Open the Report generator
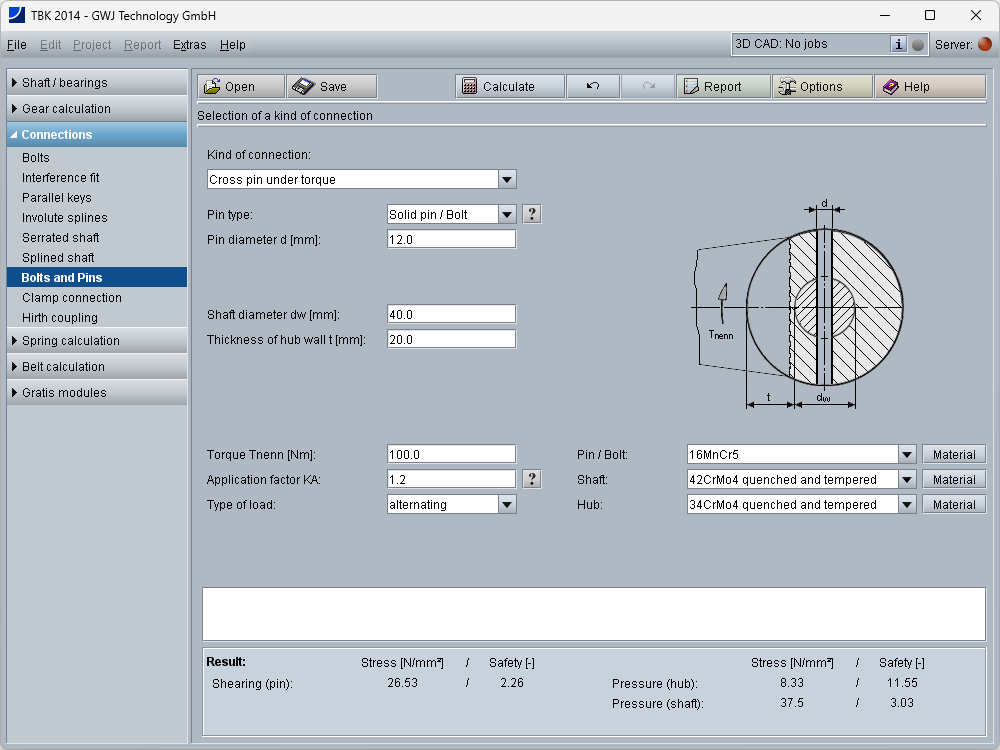 click(722, 87)
